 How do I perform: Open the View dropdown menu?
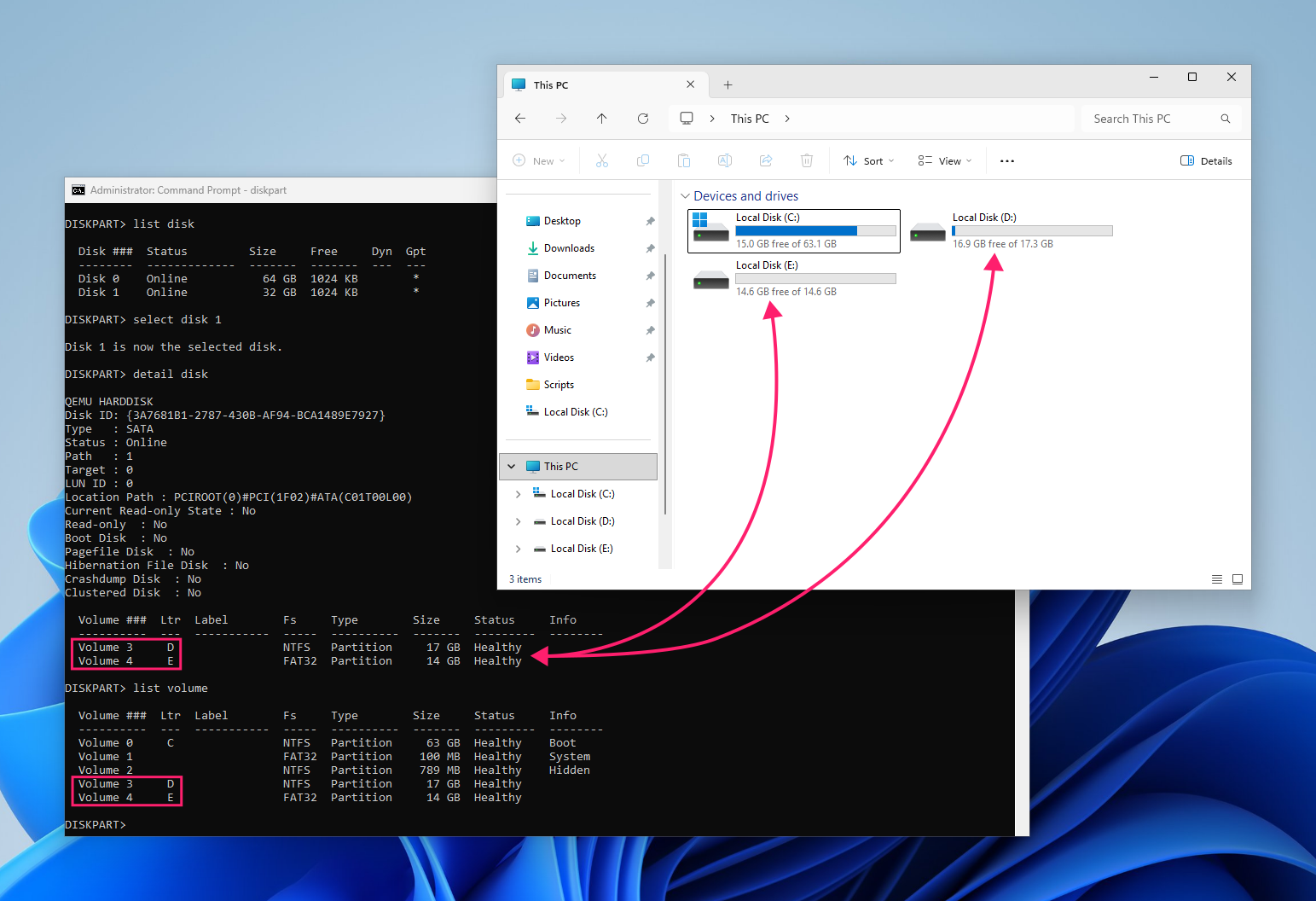coord(945,160)
